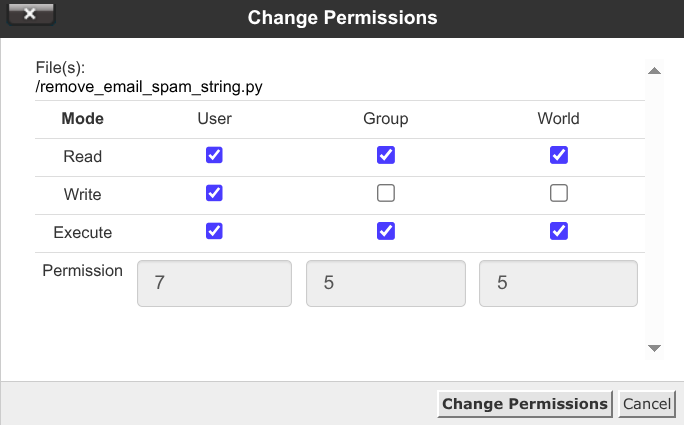Click the World column header

point(558,119)
